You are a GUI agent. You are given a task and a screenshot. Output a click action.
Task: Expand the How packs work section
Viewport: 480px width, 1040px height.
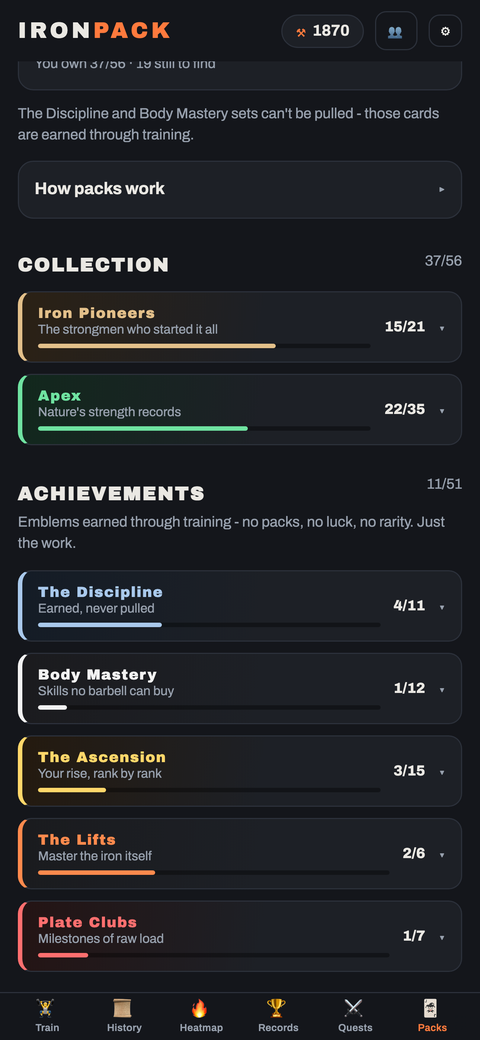pos(240,189)
